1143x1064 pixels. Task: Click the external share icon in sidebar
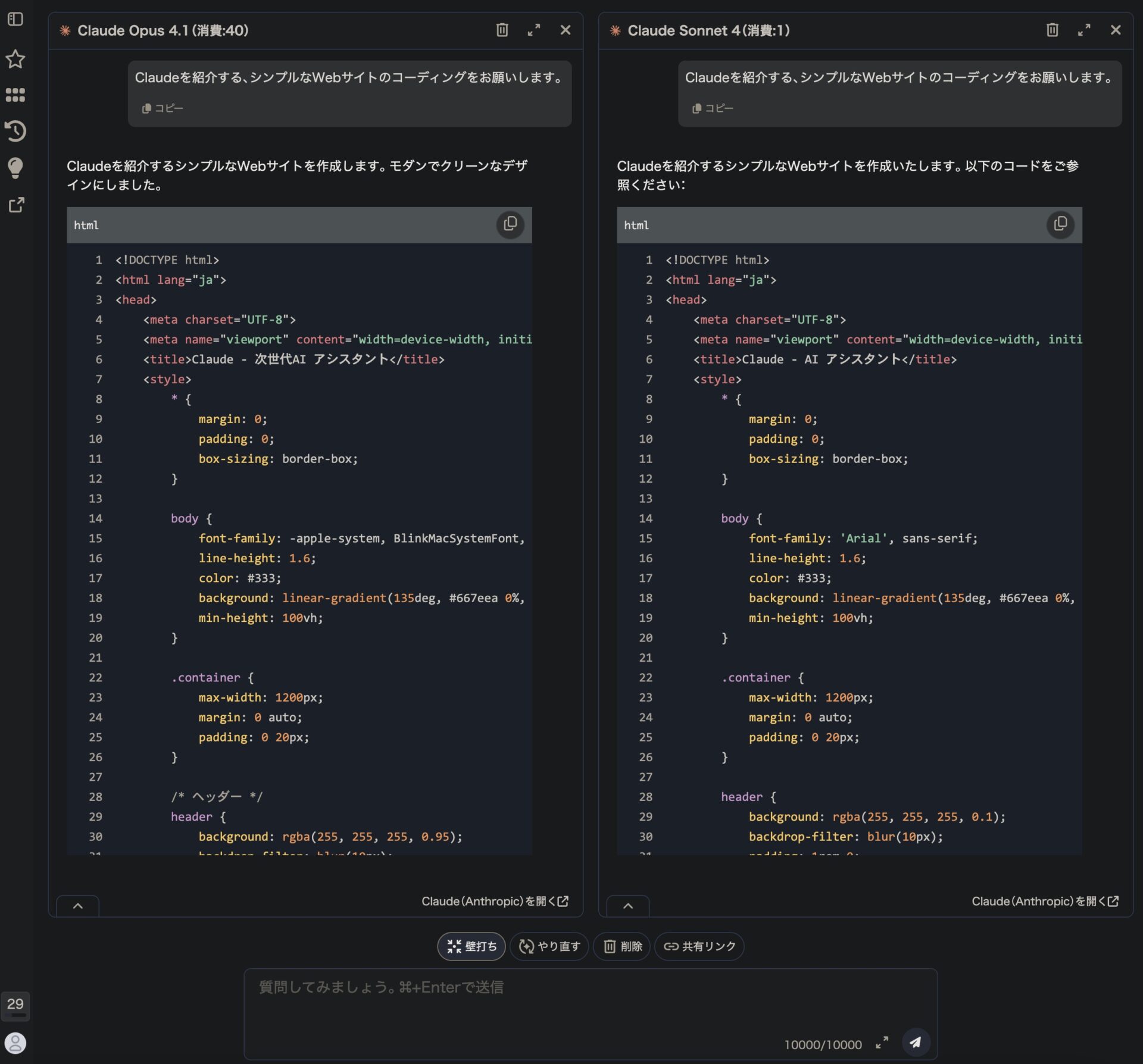16,205
